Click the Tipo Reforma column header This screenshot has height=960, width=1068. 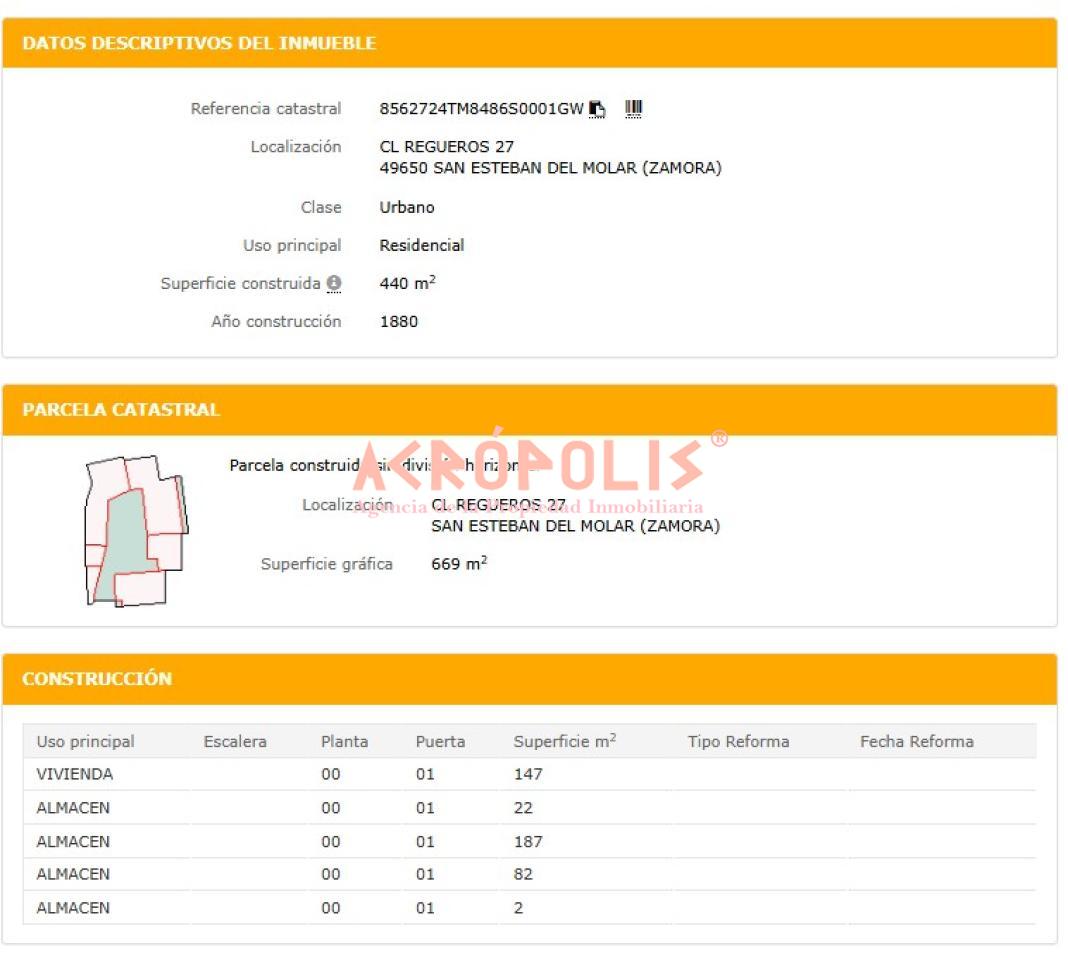point(738,742)
